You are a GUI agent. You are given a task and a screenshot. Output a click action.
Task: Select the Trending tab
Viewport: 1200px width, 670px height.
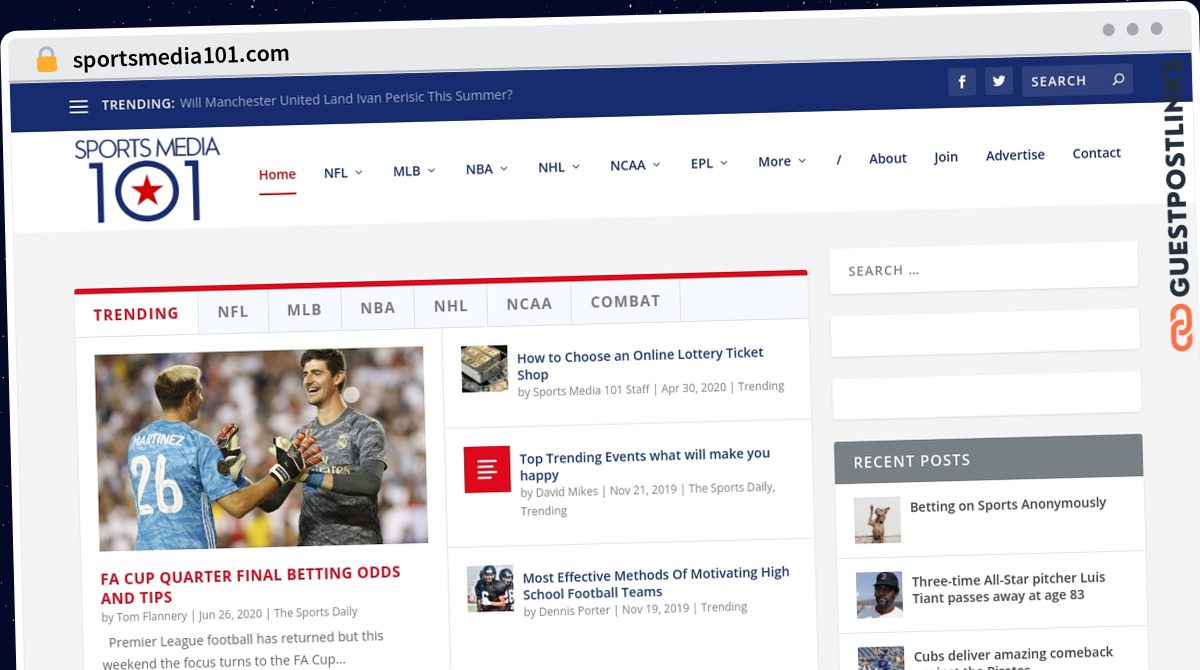(x=136, y=314)
